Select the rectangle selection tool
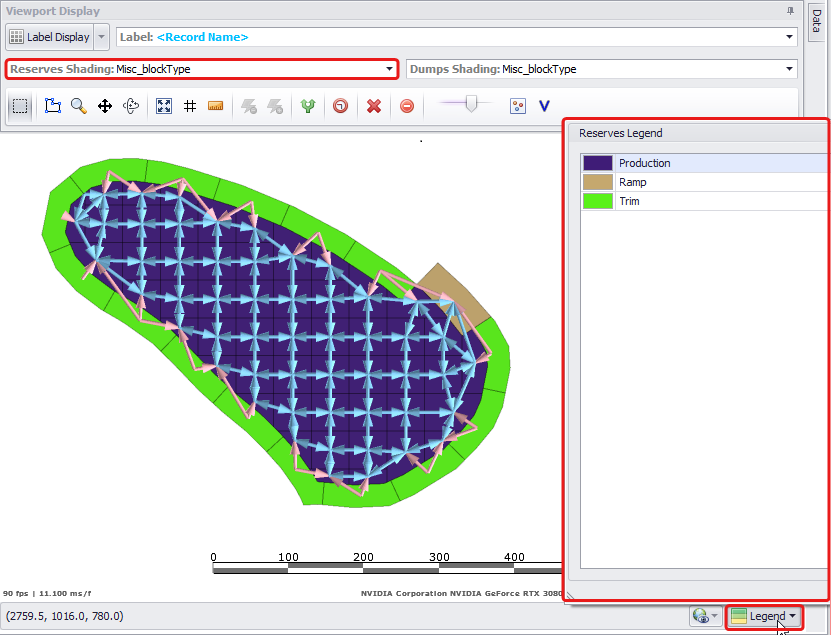This screenshot has width=831, height=635. [x=20, y=106]
